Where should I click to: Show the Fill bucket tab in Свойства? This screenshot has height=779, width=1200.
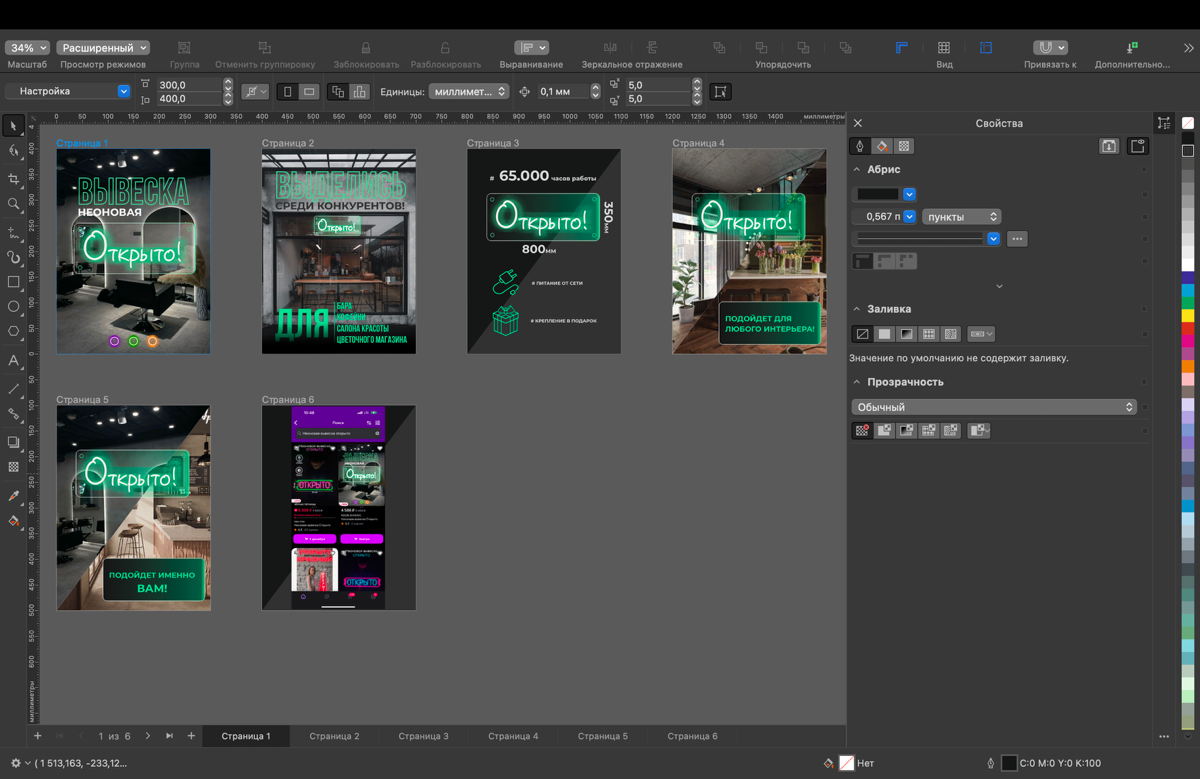pyautogui.click(x=882, y=146)
